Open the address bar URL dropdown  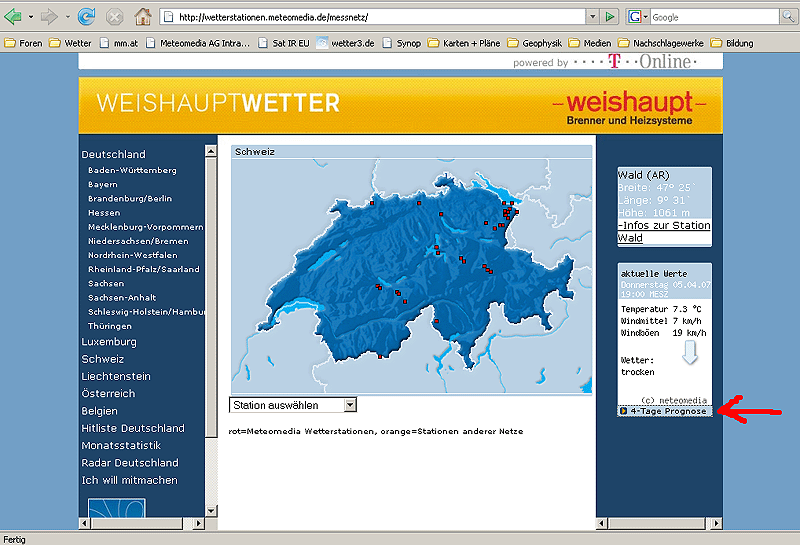[592, 17]
